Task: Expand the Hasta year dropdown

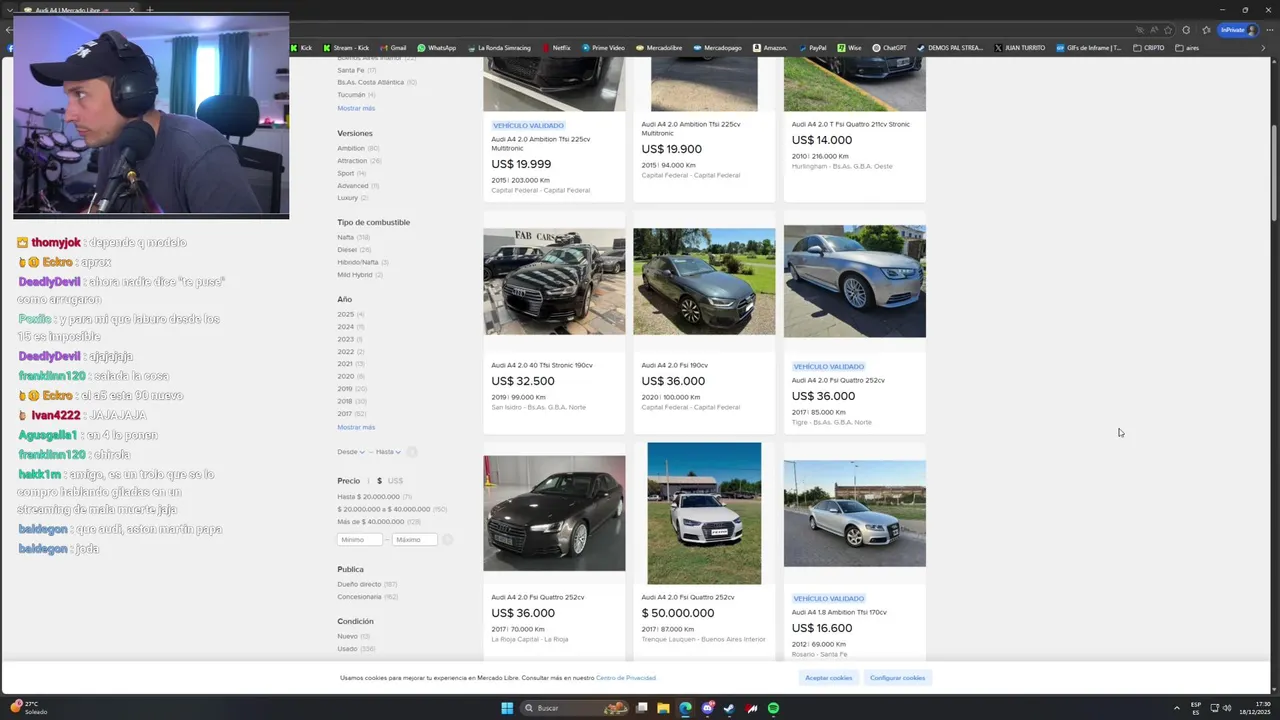Action: [x=388, y=452]
